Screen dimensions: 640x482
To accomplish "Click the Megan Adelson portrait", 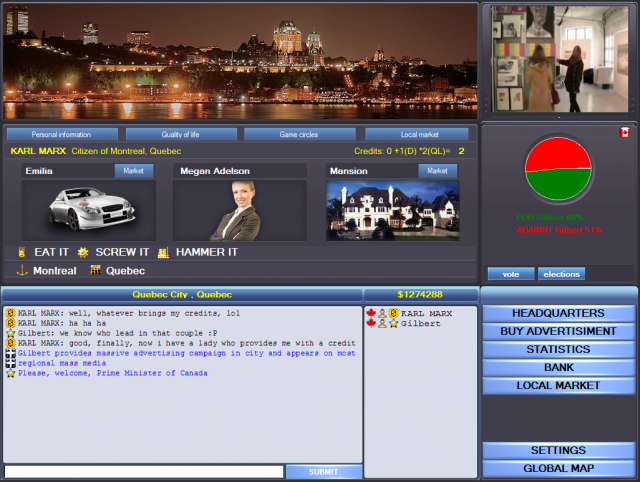I will pyautogui.click(x=240, y=210).
